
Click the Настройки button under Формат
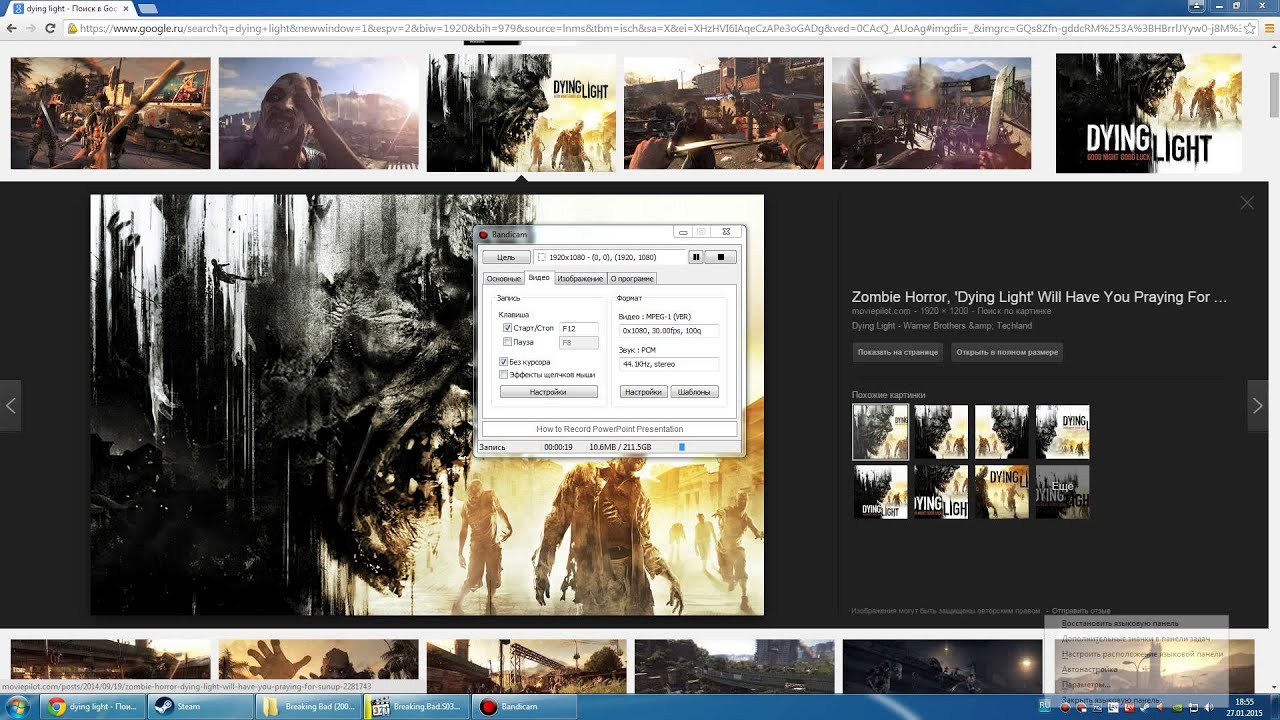coord(643,392)
